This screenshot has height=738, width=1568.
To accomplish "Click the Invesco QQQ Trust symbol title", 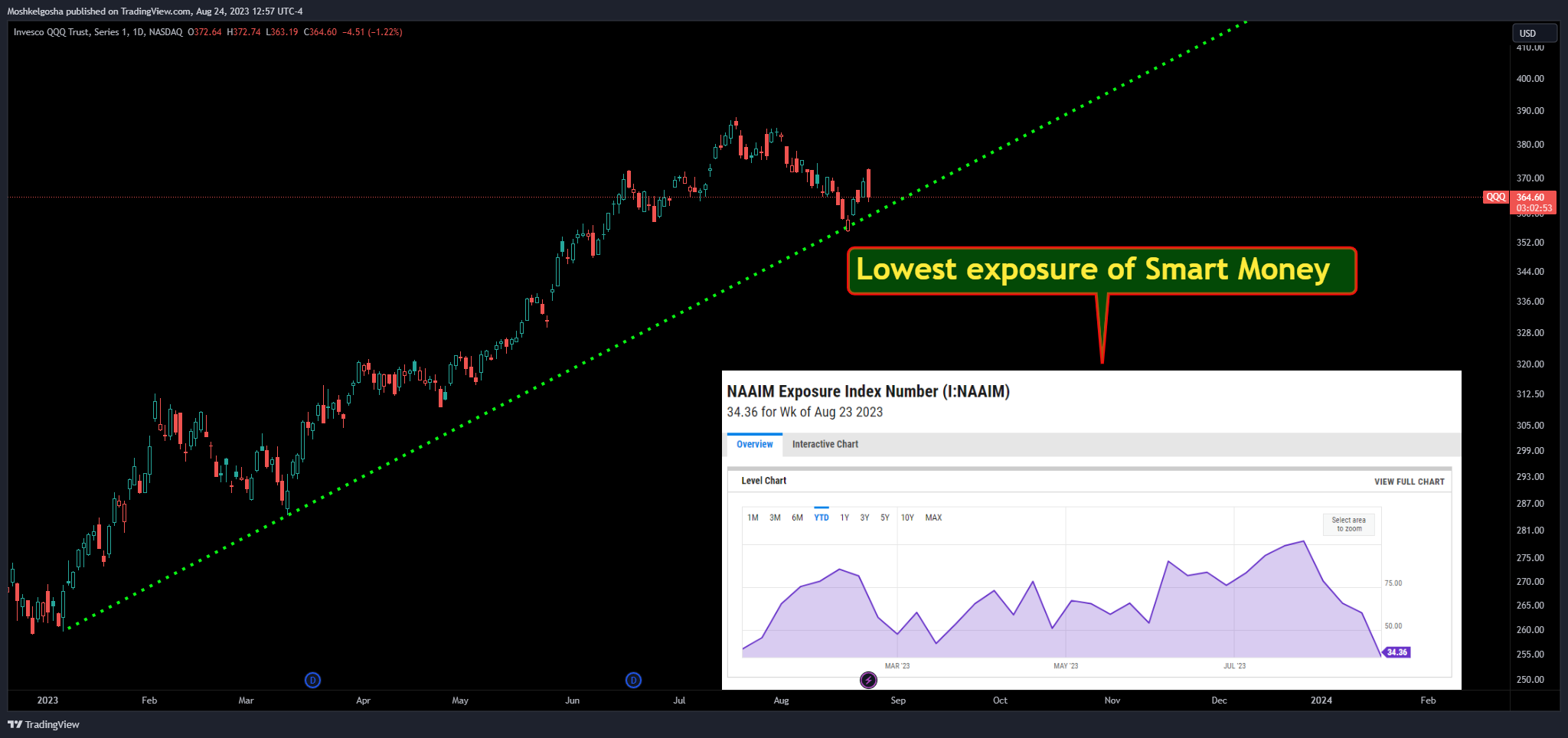I will click(x=98, y=32).
